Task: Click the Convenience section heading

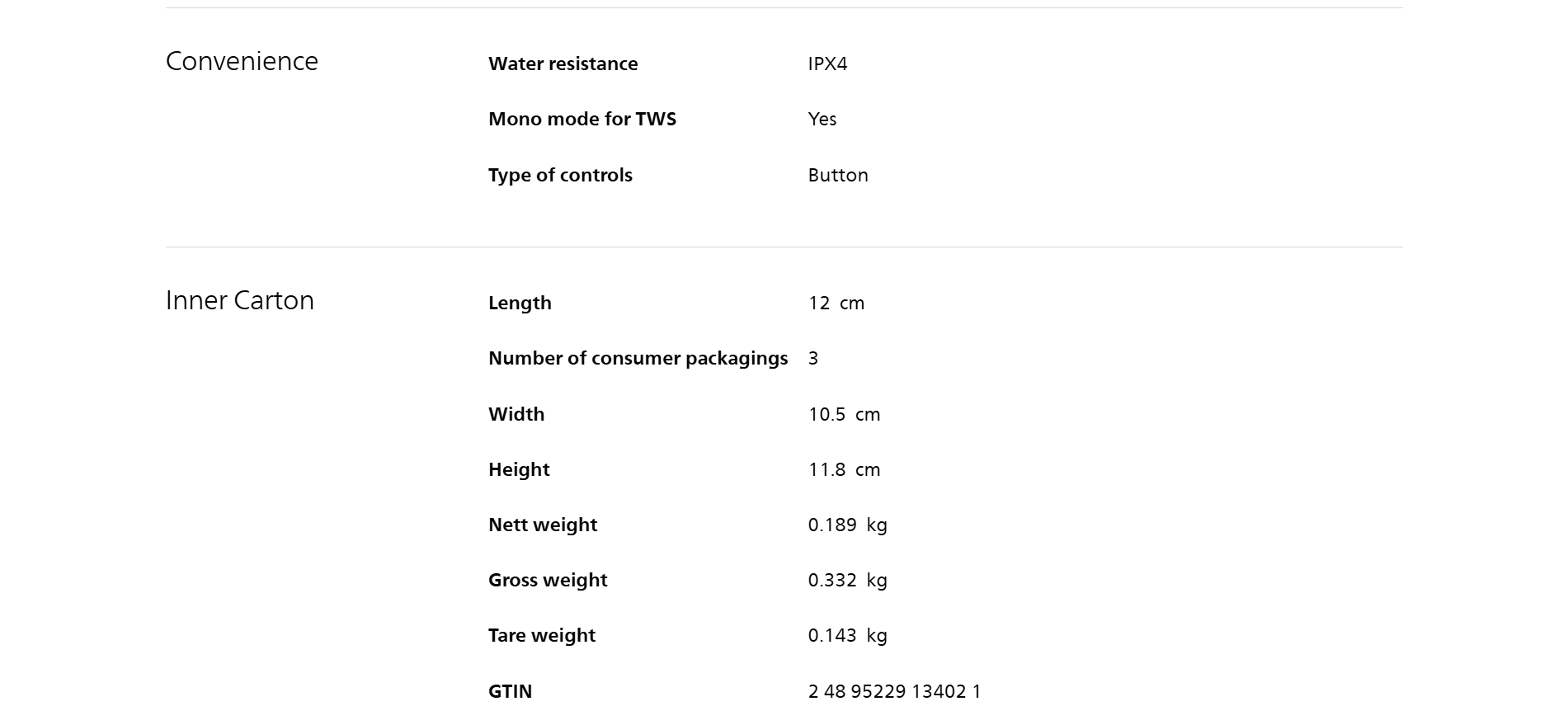Action: 242,62
